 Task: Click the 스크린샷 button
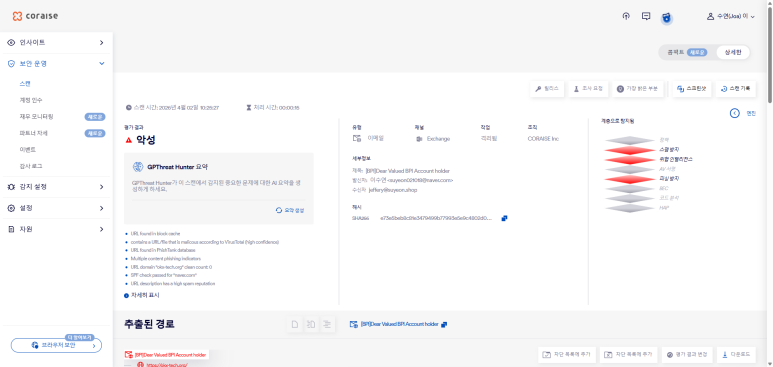click(x=692, y=89)
